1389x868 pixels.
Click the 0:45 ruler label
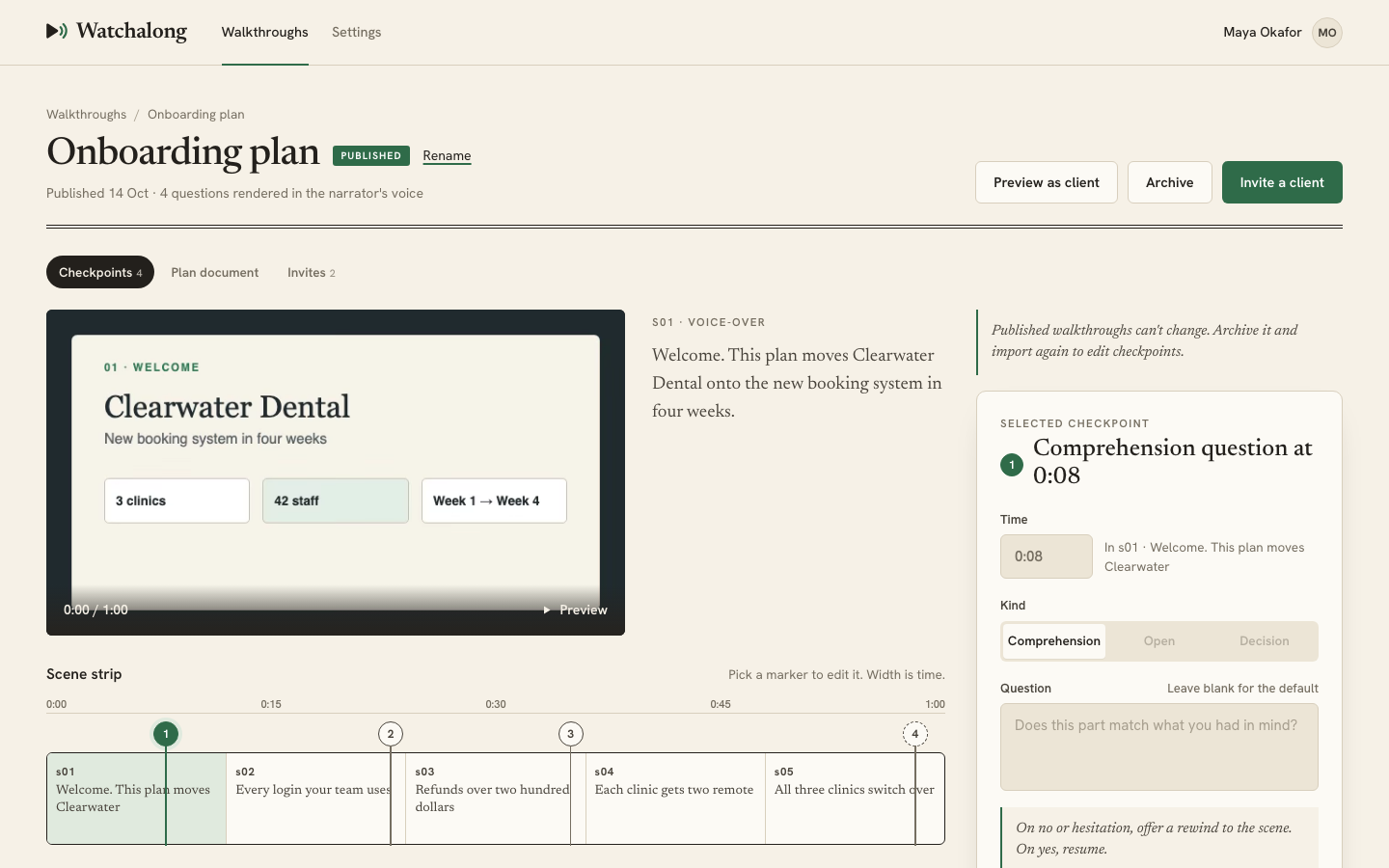721,704
